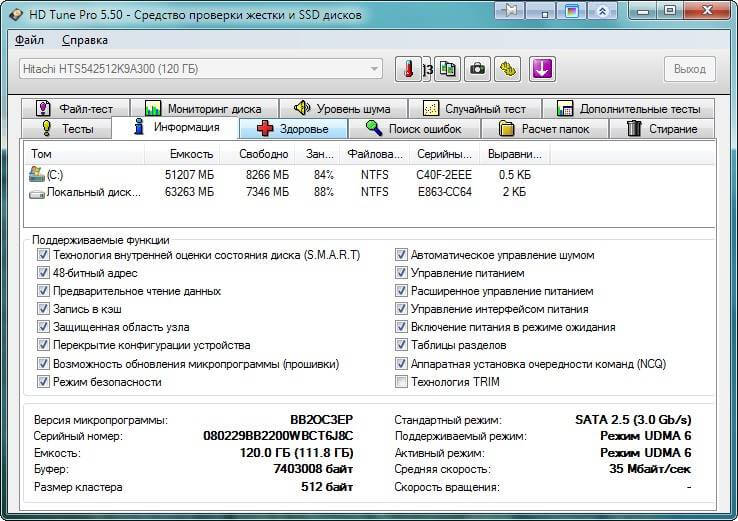The image size is (738, 521).
Task: Open the Мониторинг диска tab
Action: pyautogui.click(x=203, y=108)
